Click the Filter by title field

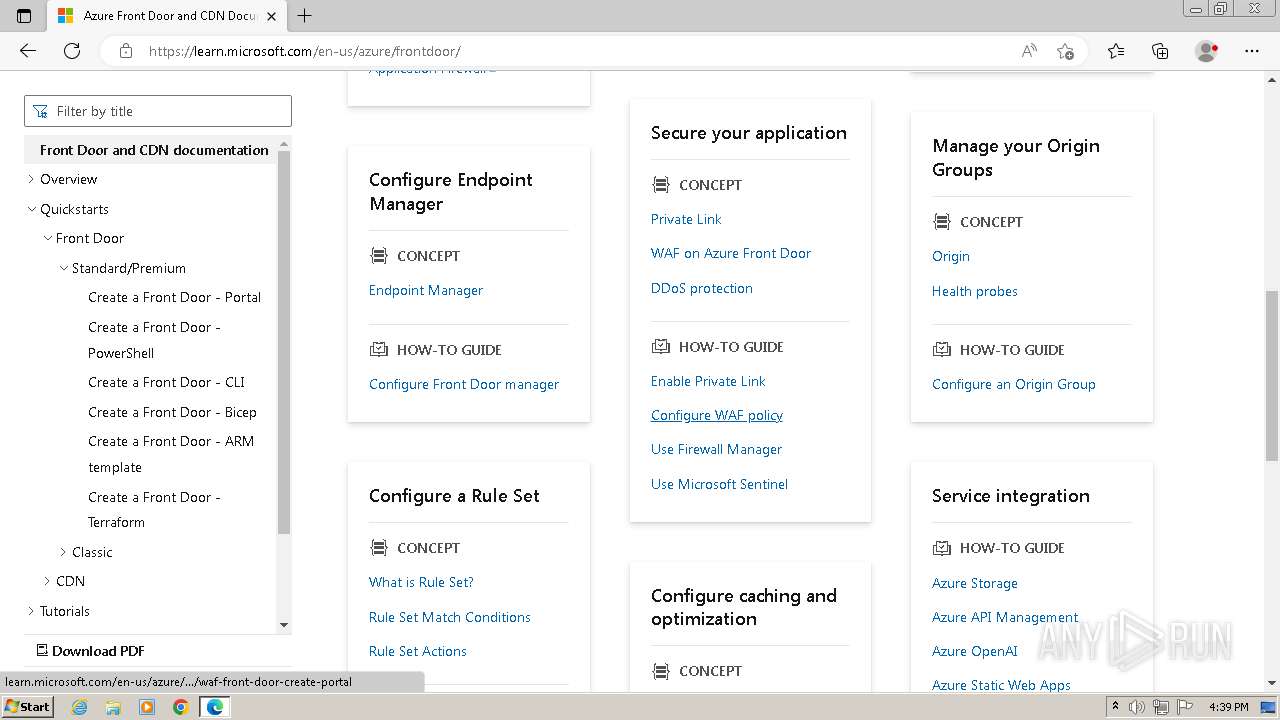tap(158, 111)
